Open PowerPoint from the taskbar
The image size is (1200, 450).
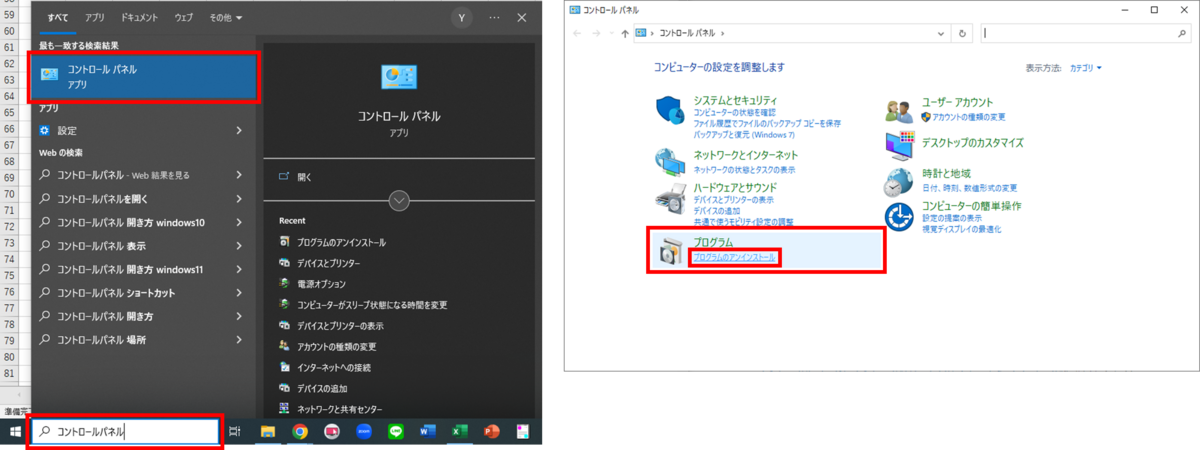pyautogui.click(x=490, y=431)
